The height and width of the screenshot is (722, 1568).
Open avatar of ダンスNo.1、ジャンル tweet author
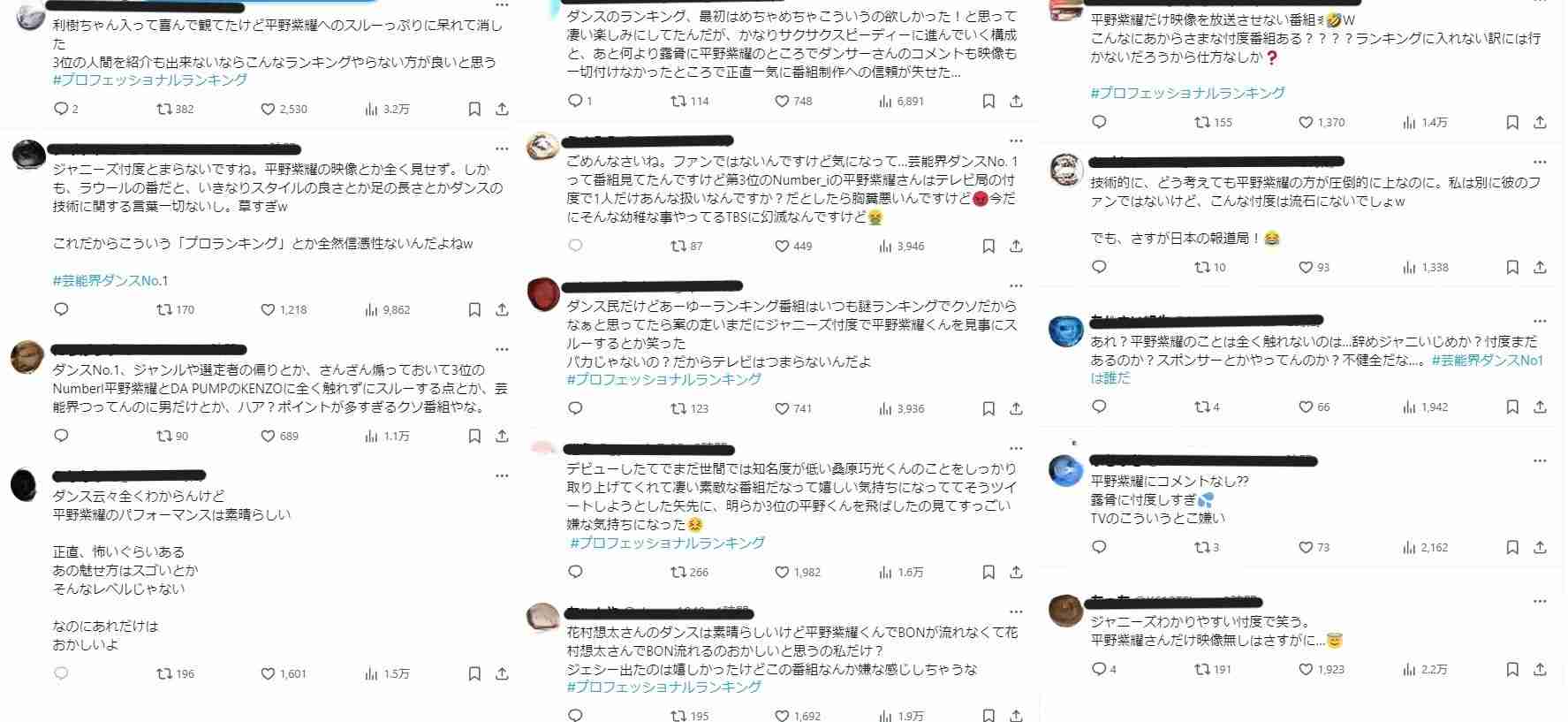pyautogui.click(x=27, y=358)
